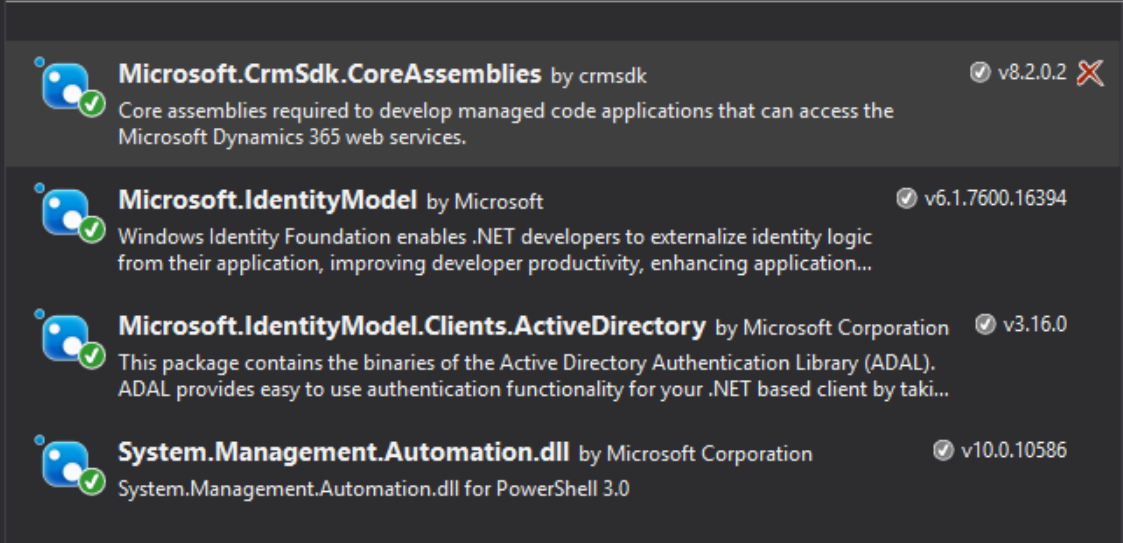Viewport: 1123px width, 543px height.
Task: Click installed checkmark icon beside v8.2.0.2
Action: click(x=980, y=73)
